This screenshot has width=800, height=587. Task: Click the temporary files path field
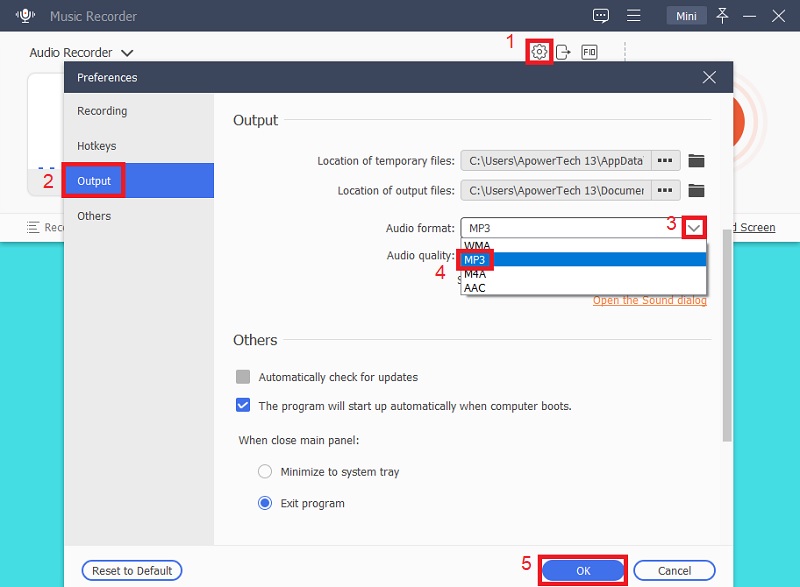pos(556,161)
